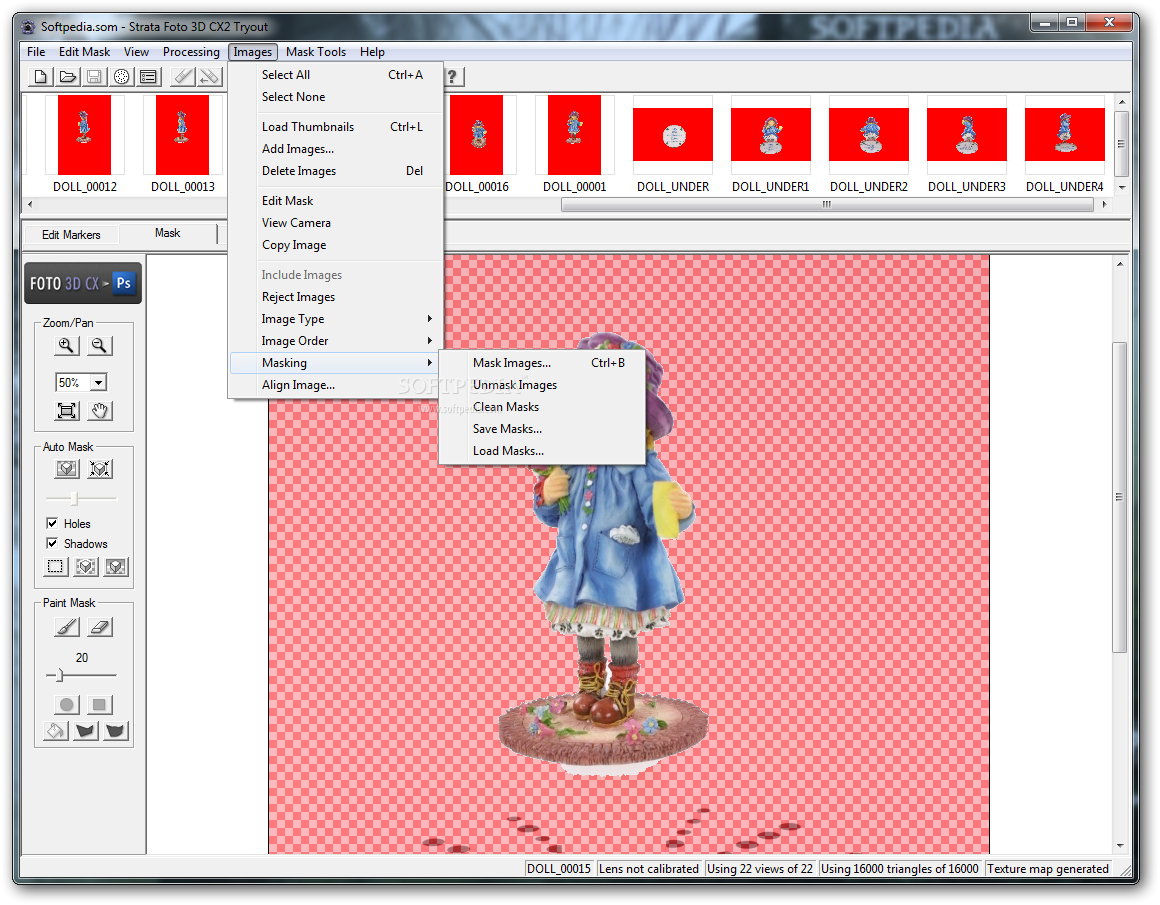The width and height of the screenshot is (1160, 905).
Task: Select the DOLL_UNDER thumbnail
Action: pos(672,144)
